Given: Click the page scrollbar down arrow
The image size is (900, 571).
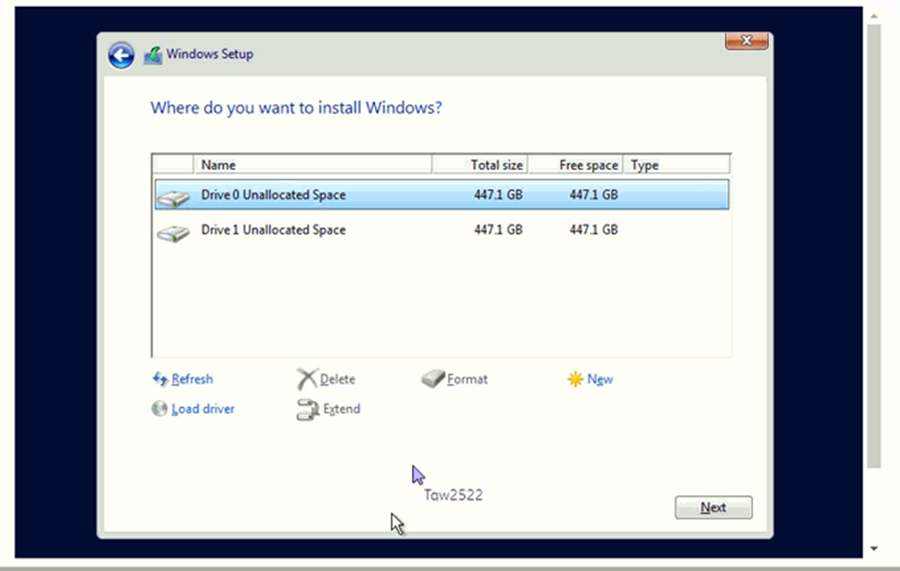Looking at the screenshot, I should [874, 549].
